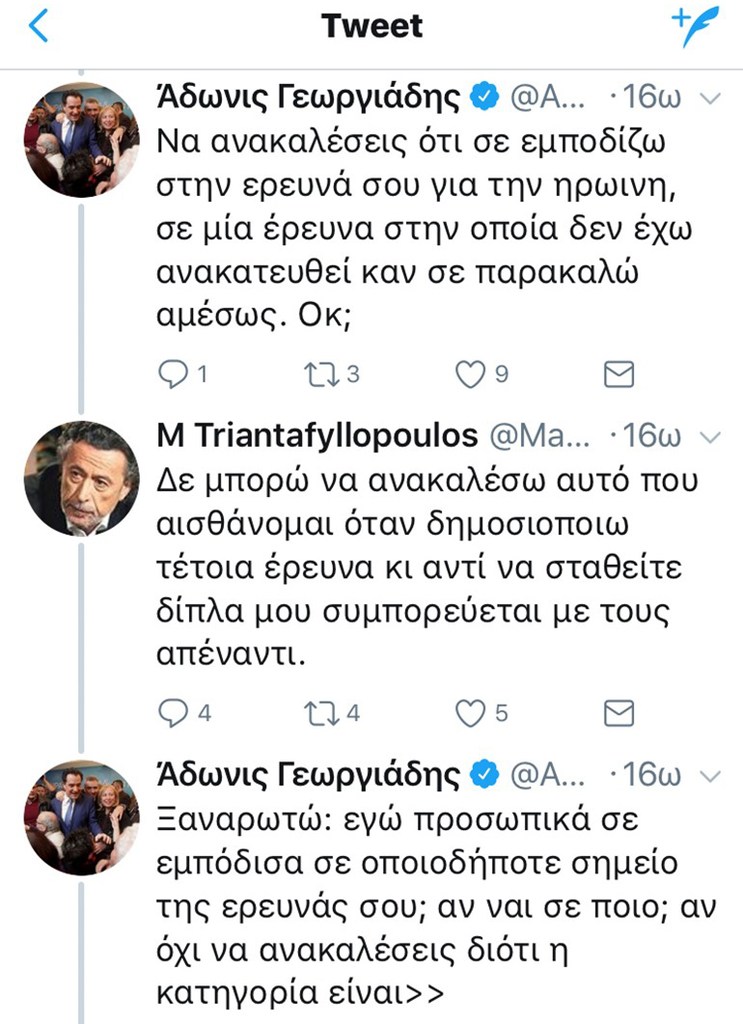The height and width of the screenshot is (1024, 743).
Task: Open Άδωνις Γεωργιάδης name on last tweet
Action: pyautogui.click(x=309, y=775)
